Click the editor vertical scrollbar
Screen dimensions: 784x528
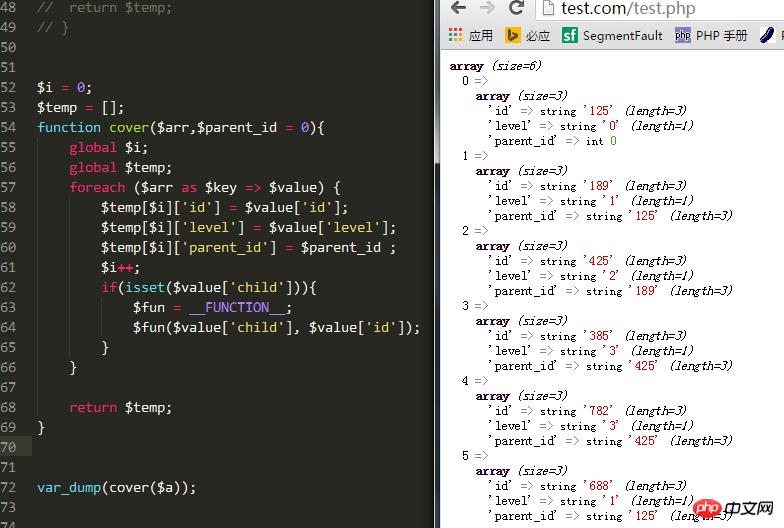pyautogui.click(x=437, y=264)
